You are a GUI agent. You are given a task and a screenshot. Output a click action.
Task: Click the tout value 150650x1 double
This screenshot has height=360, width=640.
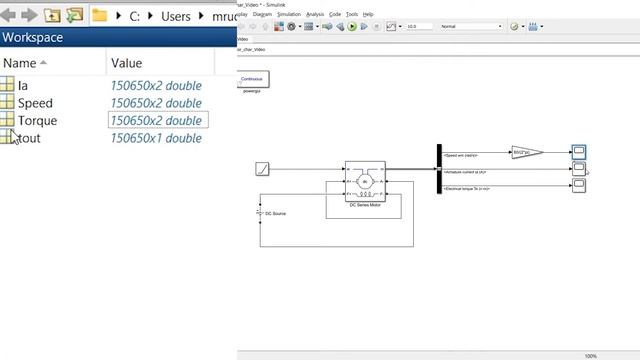(x=156, y=138)
